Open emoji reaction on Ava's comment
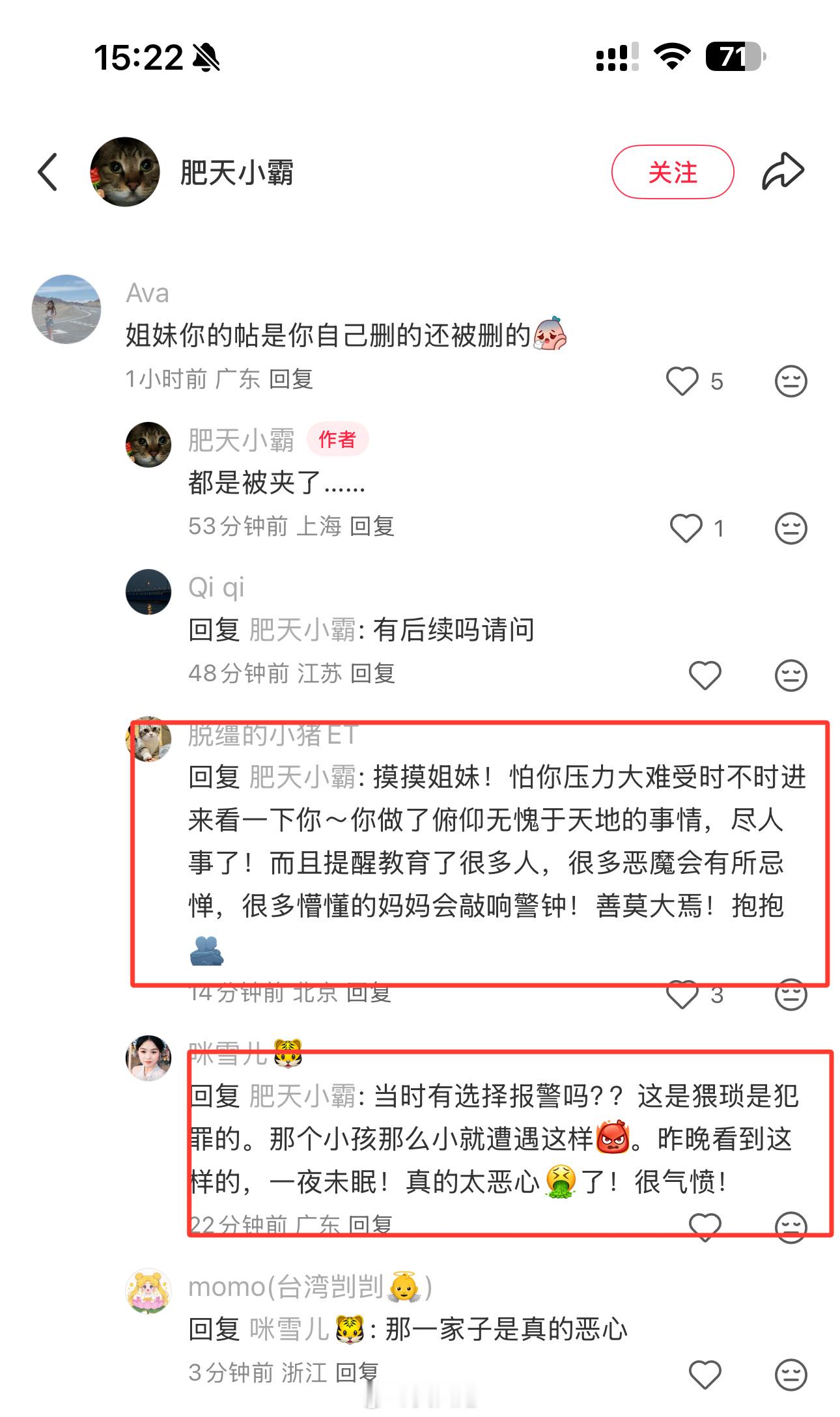Screen dimensions: 840x1417 (x=791, y=381)
